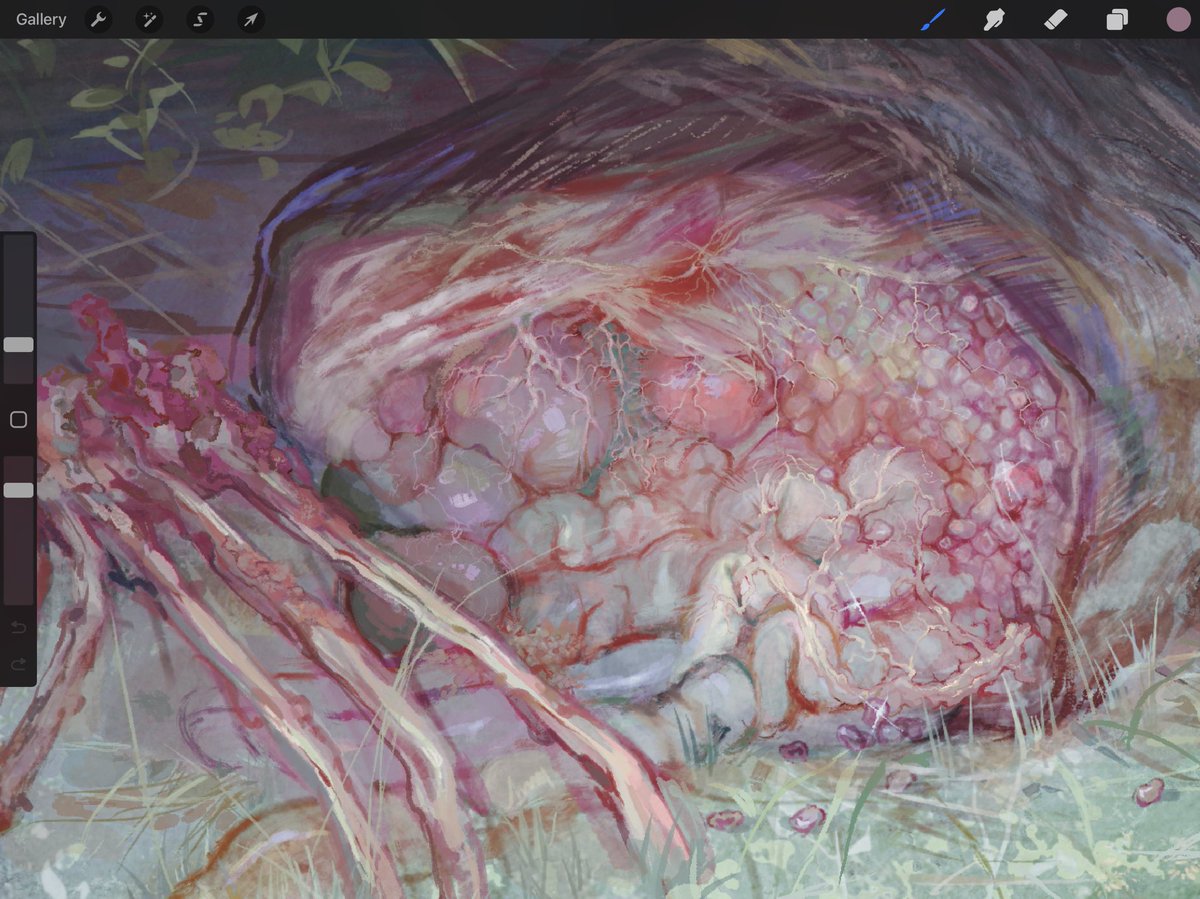Open the active color picker swatch
Image resolution: width=1200 pixels, height=899 pixels.
[x=1178, y=19]
